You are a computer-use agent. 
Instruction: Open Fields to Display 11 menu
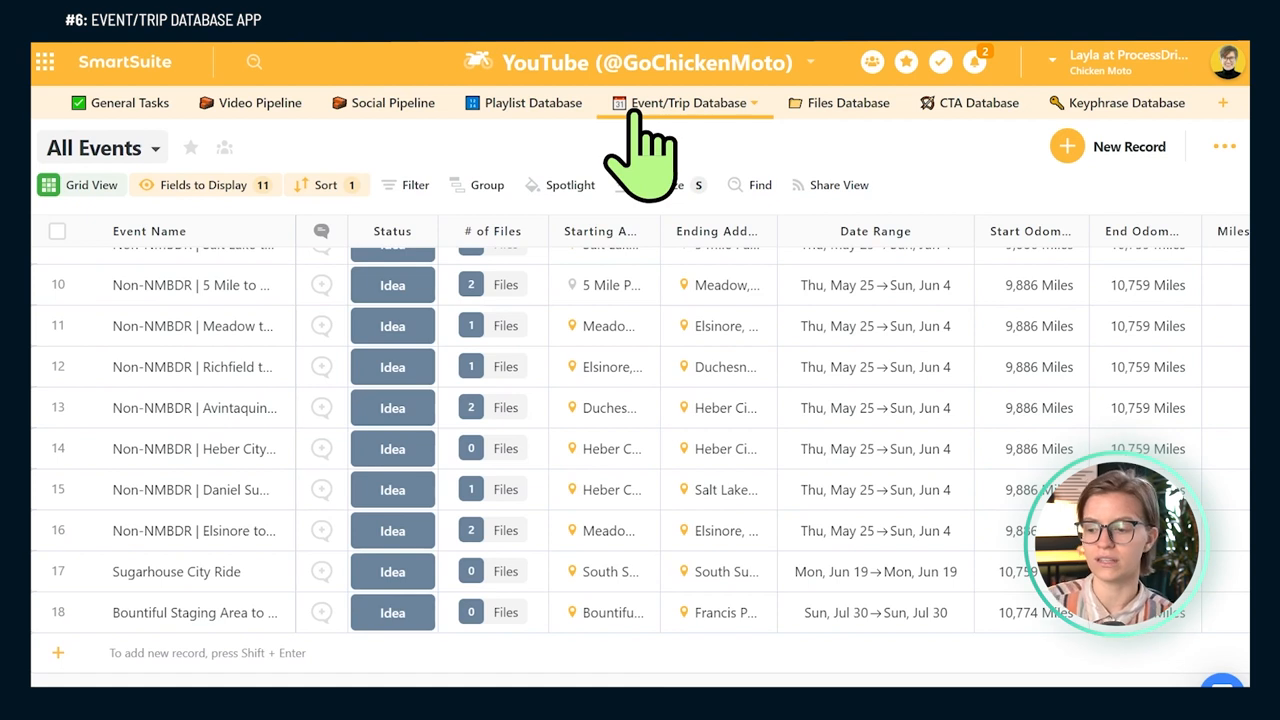205,185
